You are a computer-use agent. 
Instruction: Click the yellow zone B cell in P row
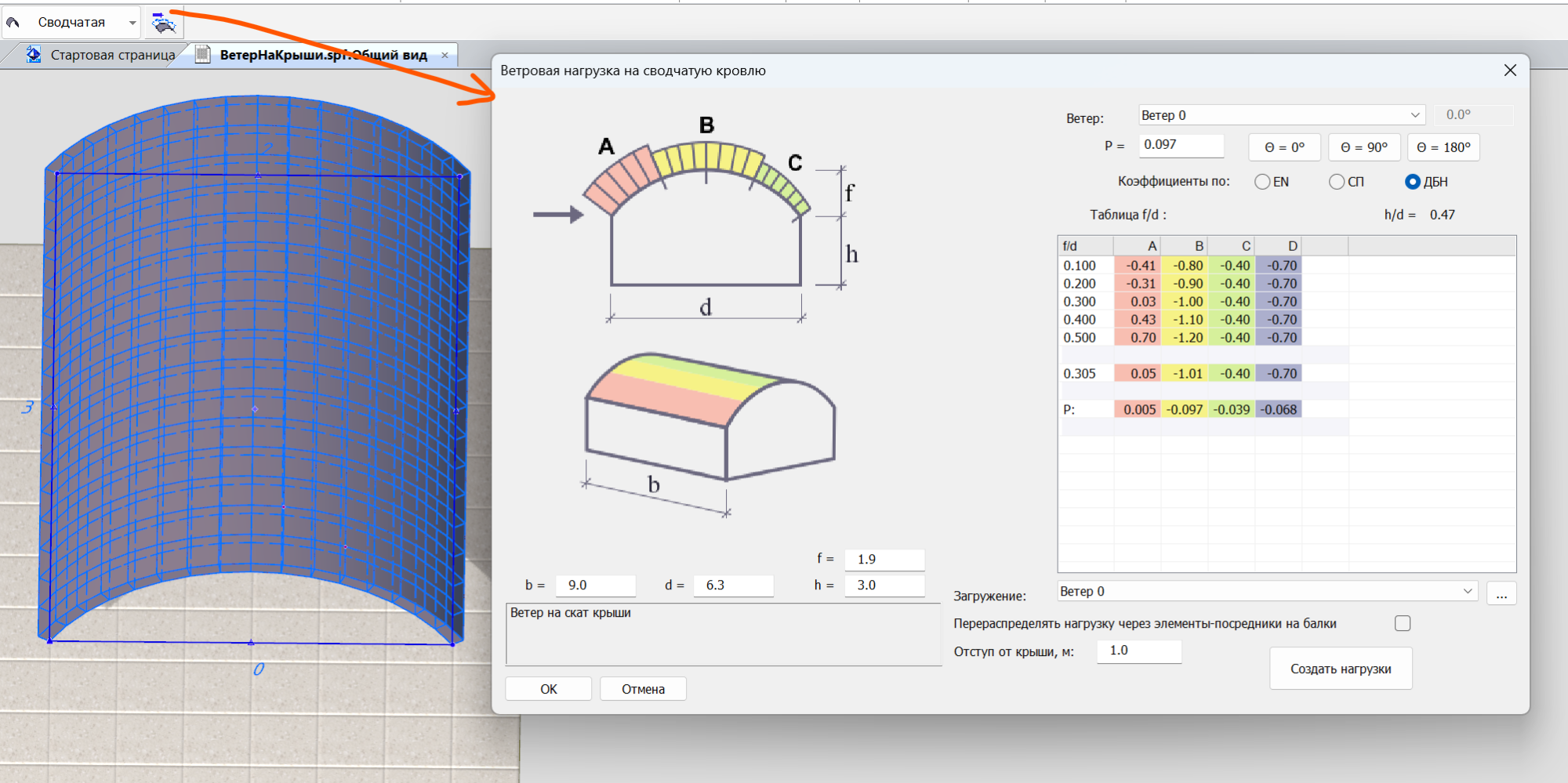click(x=1184, y=409)
